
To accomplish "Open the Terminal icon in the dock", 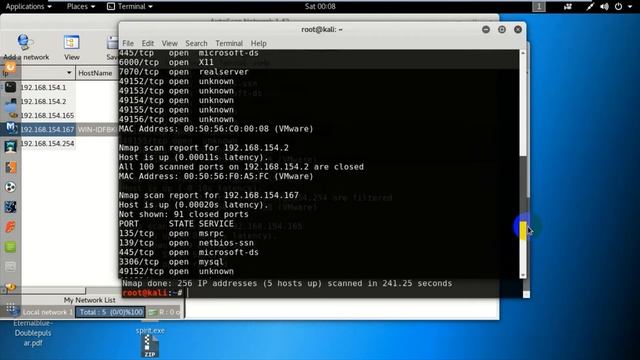I will tap(11, 87).
